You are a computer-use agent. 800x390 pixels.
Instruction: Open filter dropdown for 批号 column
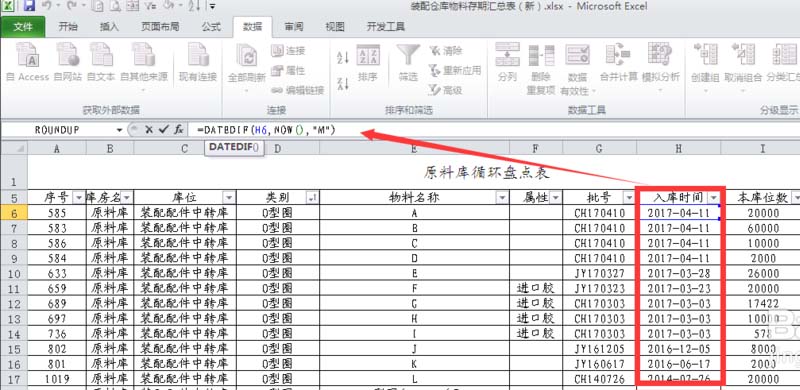(629, 197)
